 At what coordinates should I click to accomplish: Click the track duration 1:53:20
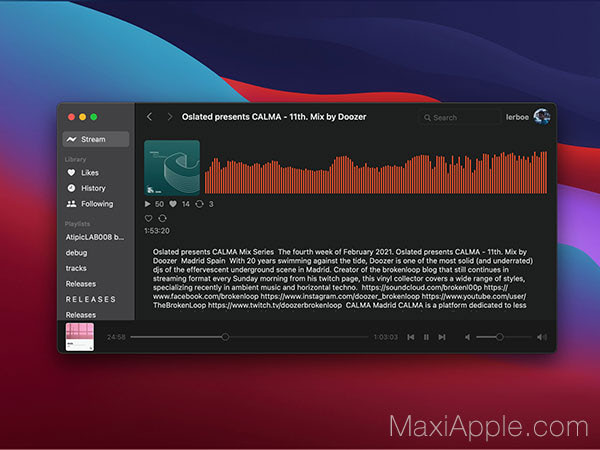[x=157, y=231]
